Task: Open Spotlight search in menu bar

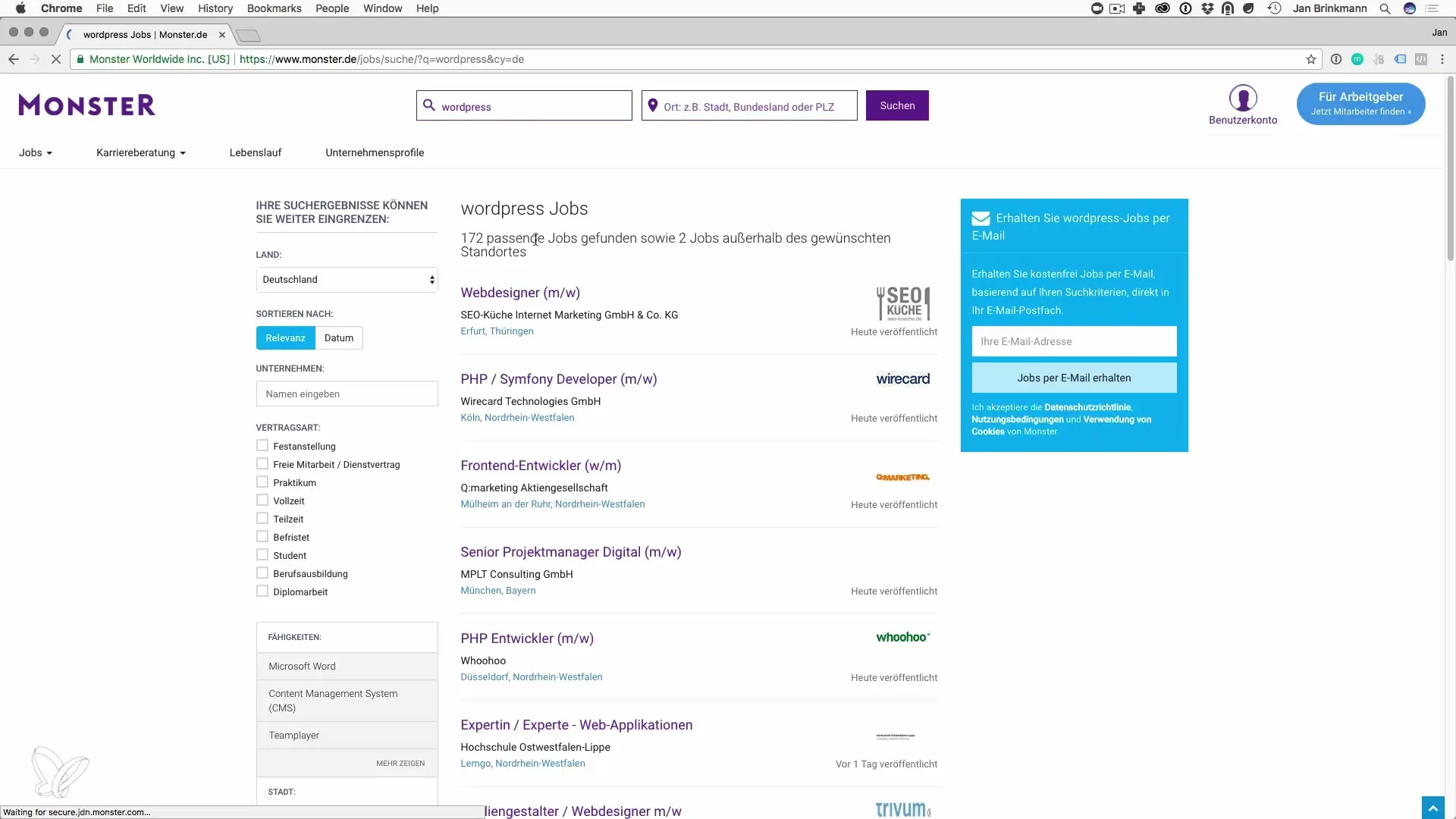Action: click(1385, 8)
